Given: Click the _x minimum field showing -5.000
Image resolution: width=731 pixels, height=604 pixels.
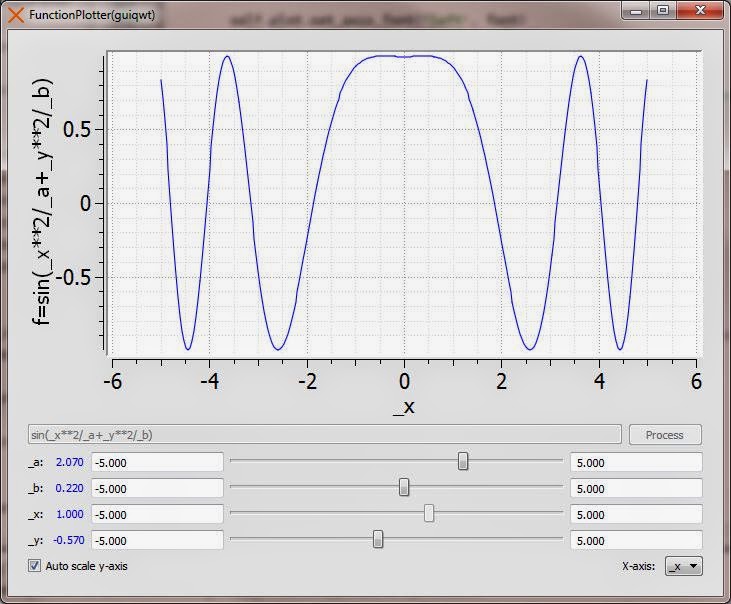Looking at the screenshot, I should (x=157, y=515).
